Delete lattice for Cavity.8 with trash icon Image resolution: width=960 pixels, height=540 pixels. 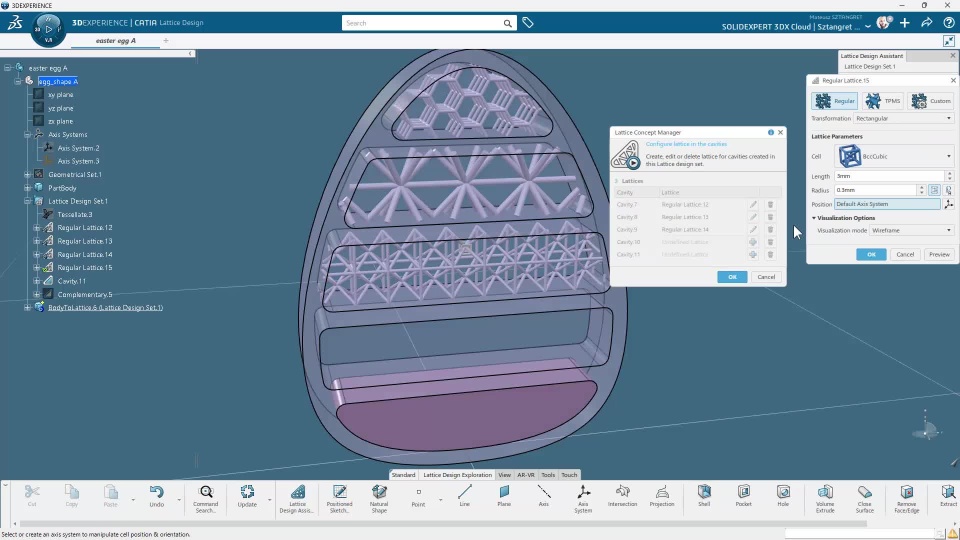click(770, 217)
